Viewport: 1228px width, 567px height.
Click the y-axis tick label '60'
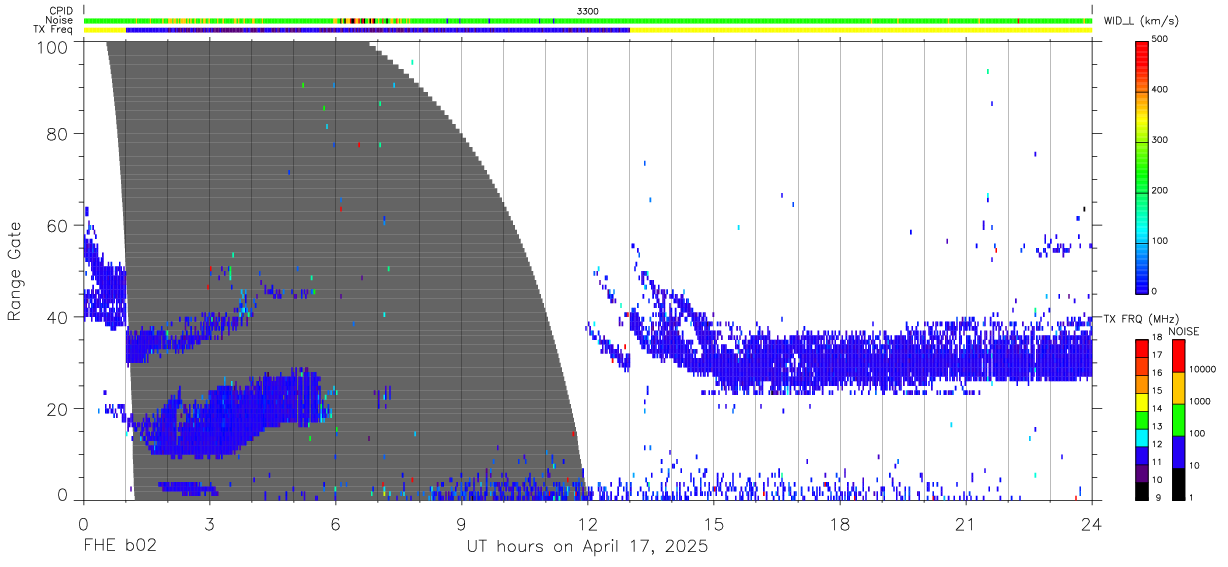[x=59, y=225]
